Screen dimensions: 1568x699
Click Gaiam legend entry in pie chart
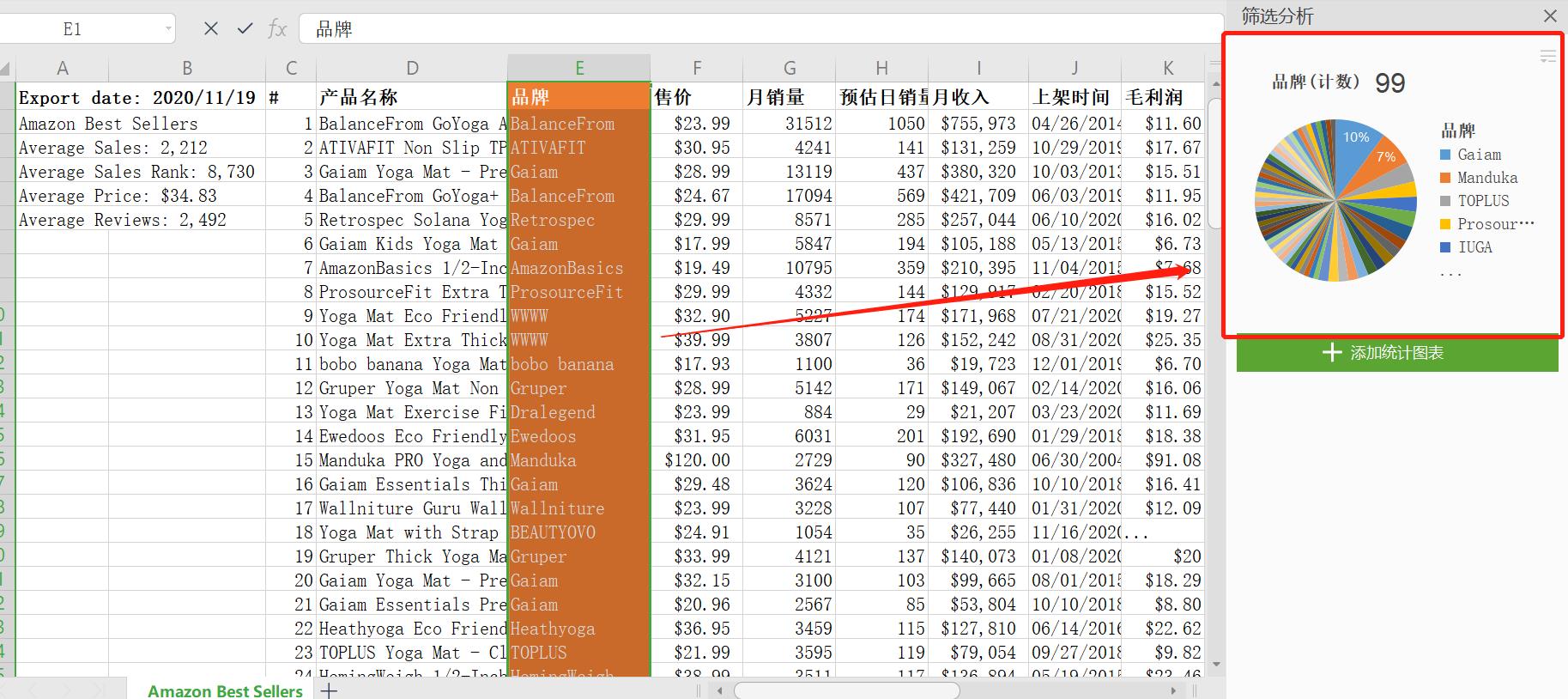[x=1479, y=155]
